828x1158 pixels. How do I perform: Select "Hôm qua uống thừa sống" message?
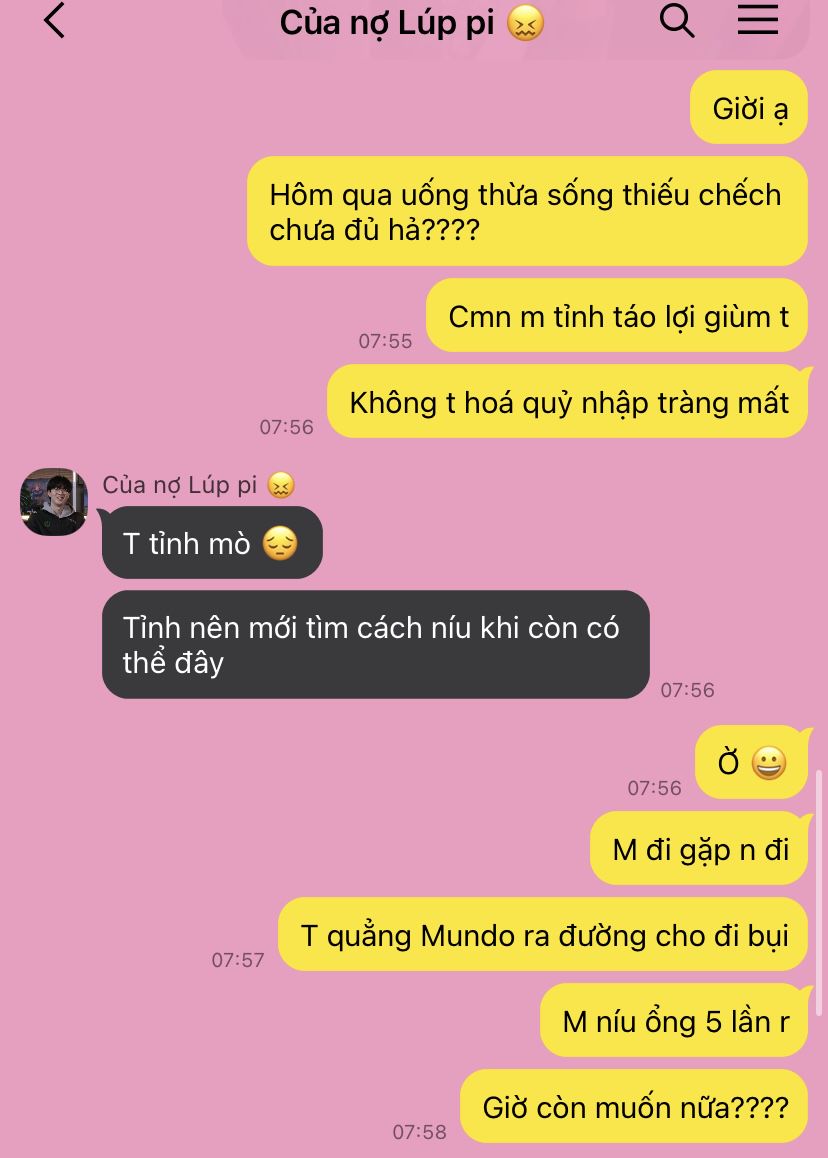click(x=527, y=211)
